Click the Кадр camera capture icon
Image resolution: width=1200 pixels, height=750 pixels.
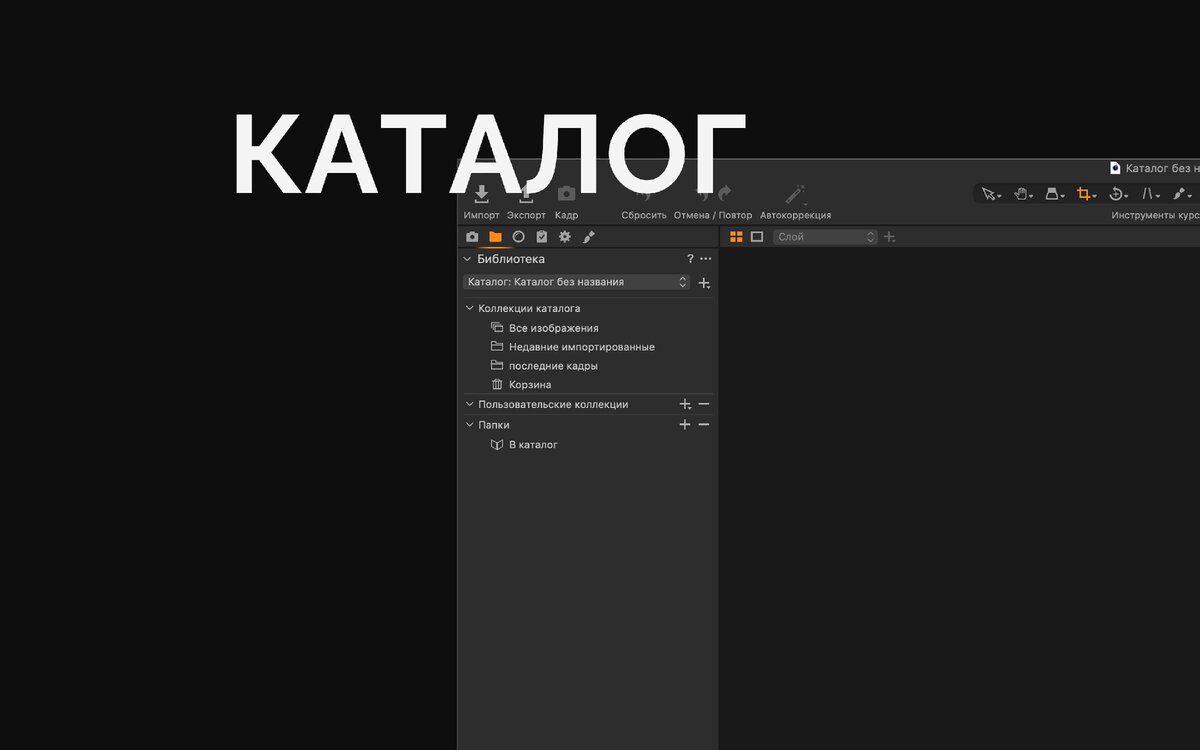[x=566, y=194]
